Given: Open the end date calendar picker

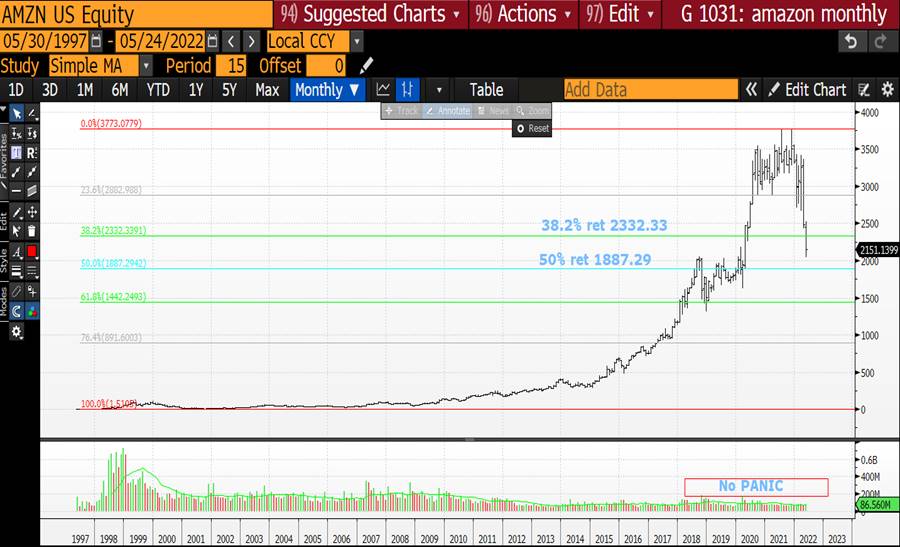Looking at the screenshot, I should pos(212,41).
